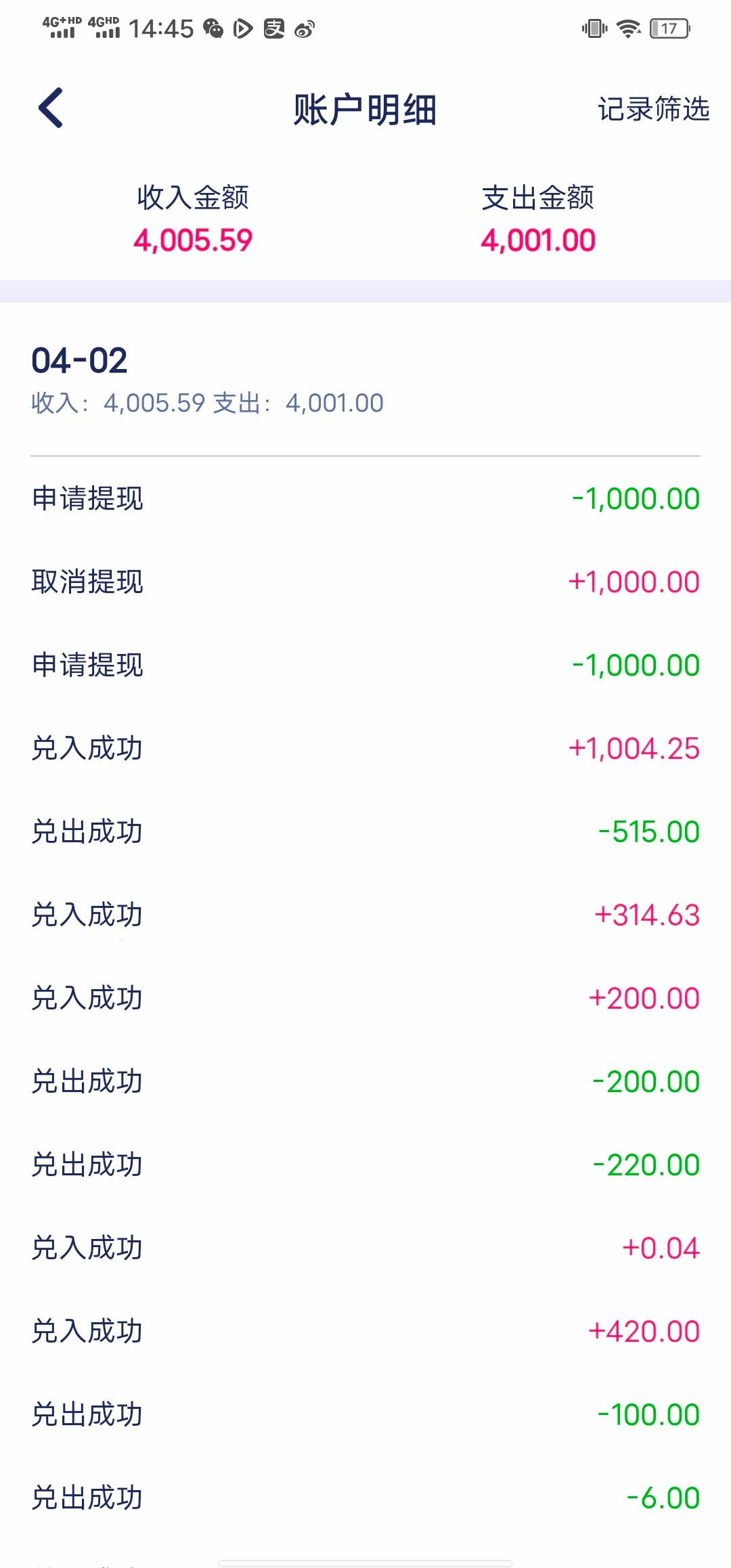This screenshot has width=731, height=1568.
Task: Tap the video play notification icon
Action: [x=243, y=28]
